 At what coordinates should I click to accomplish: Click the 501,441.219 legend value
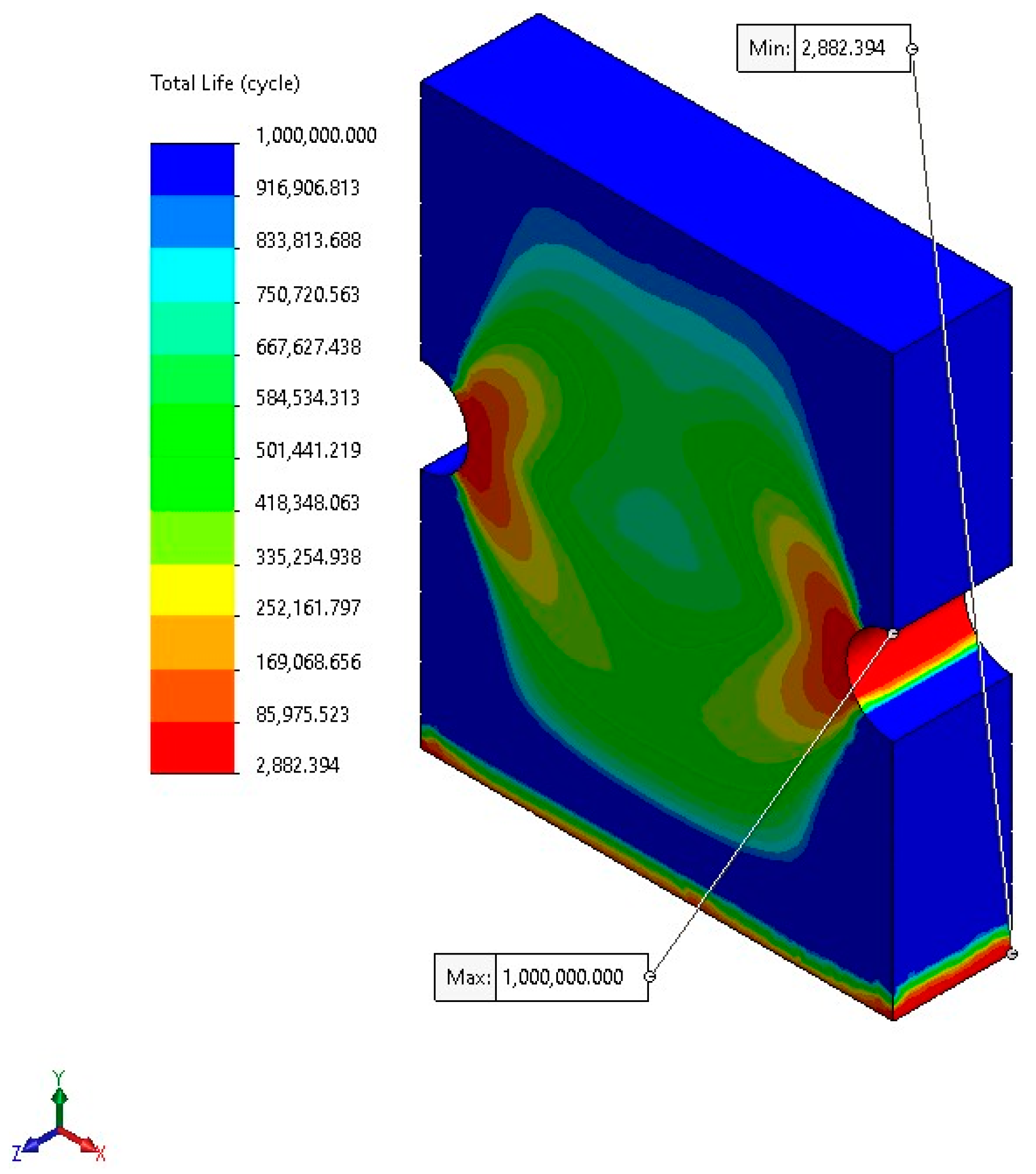[308, 451]
